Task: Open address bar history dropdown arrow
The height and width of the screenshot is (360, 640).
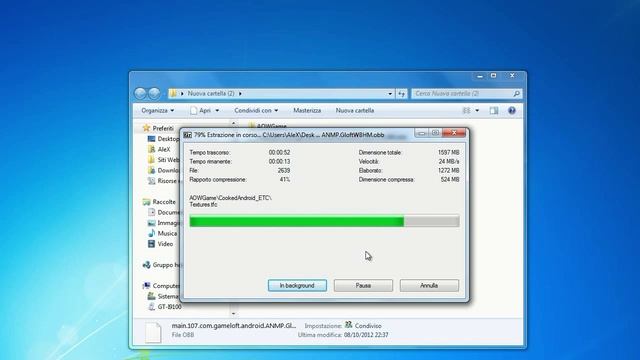Action: click(x=390, y=94)
